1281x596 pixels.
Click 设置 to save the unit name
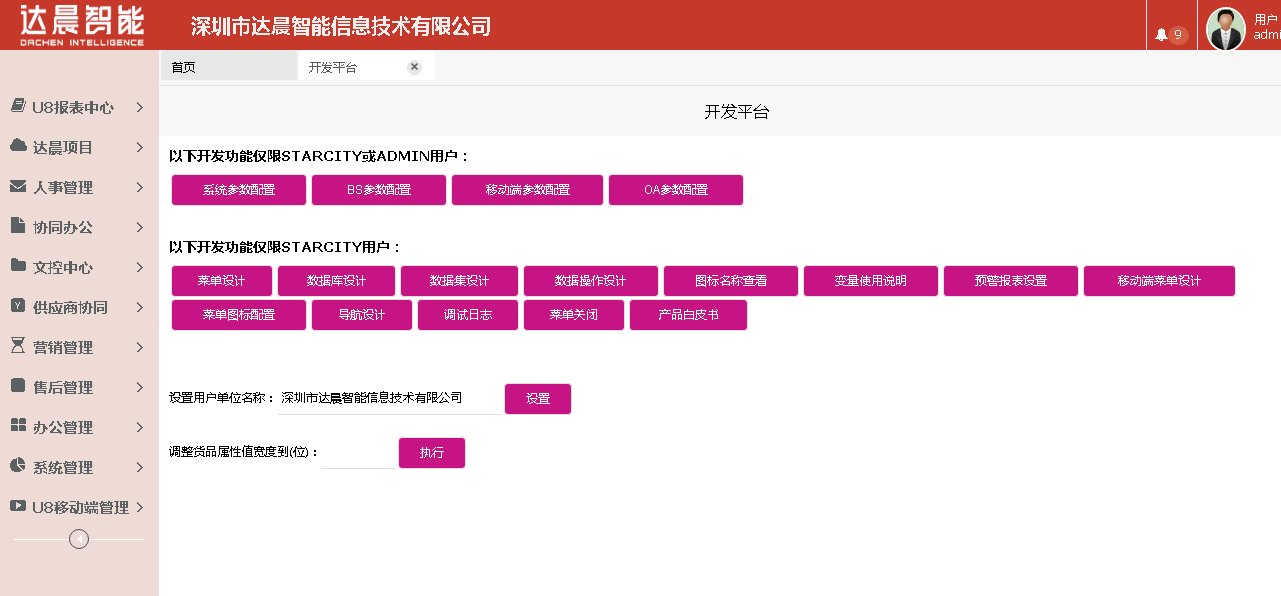(x=538, y=398)
